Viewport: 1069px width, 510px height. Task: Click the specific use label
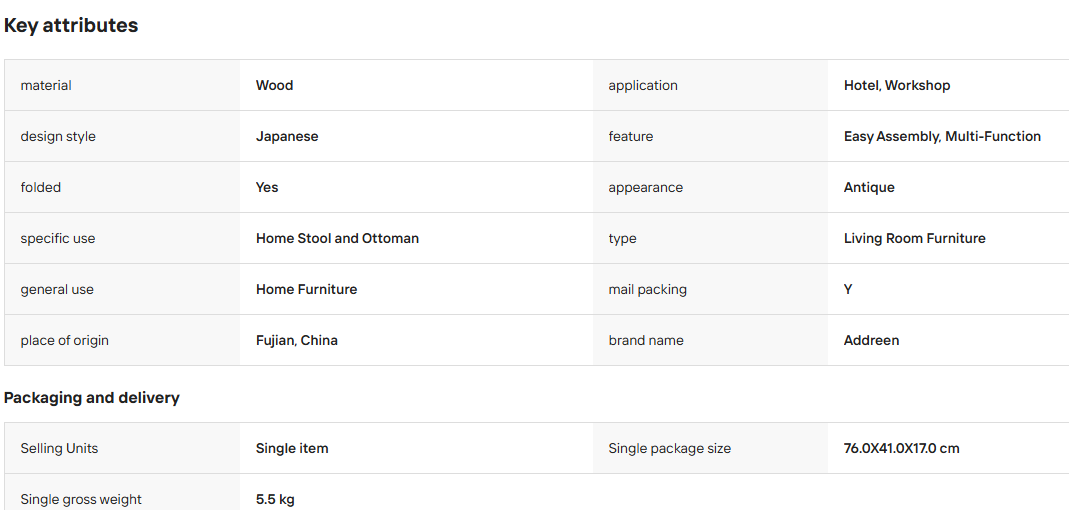pyautogui.click(x=57, y=239)
